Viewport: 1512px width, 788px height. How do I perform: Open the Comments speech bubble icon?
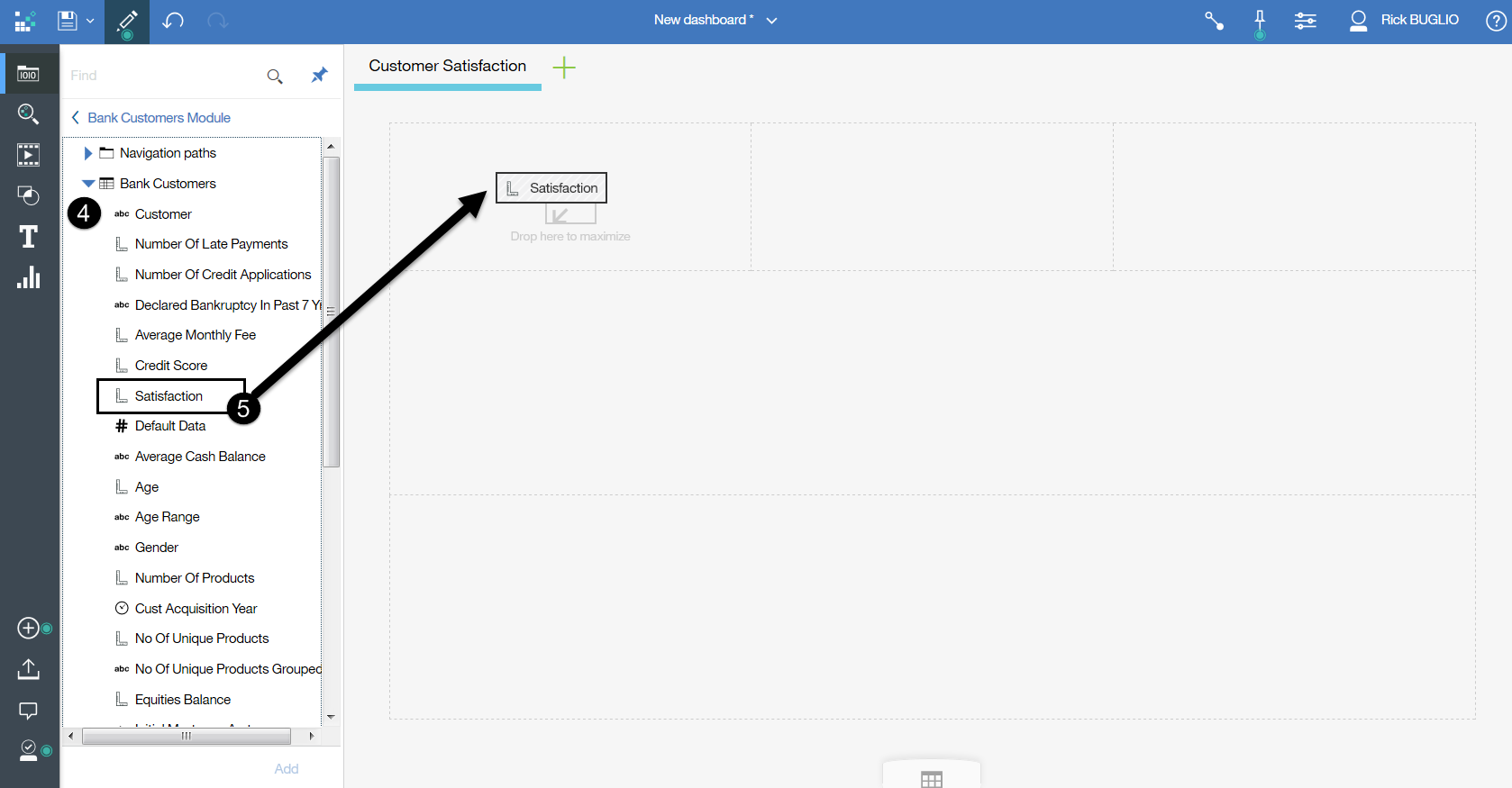click(28, 711)
